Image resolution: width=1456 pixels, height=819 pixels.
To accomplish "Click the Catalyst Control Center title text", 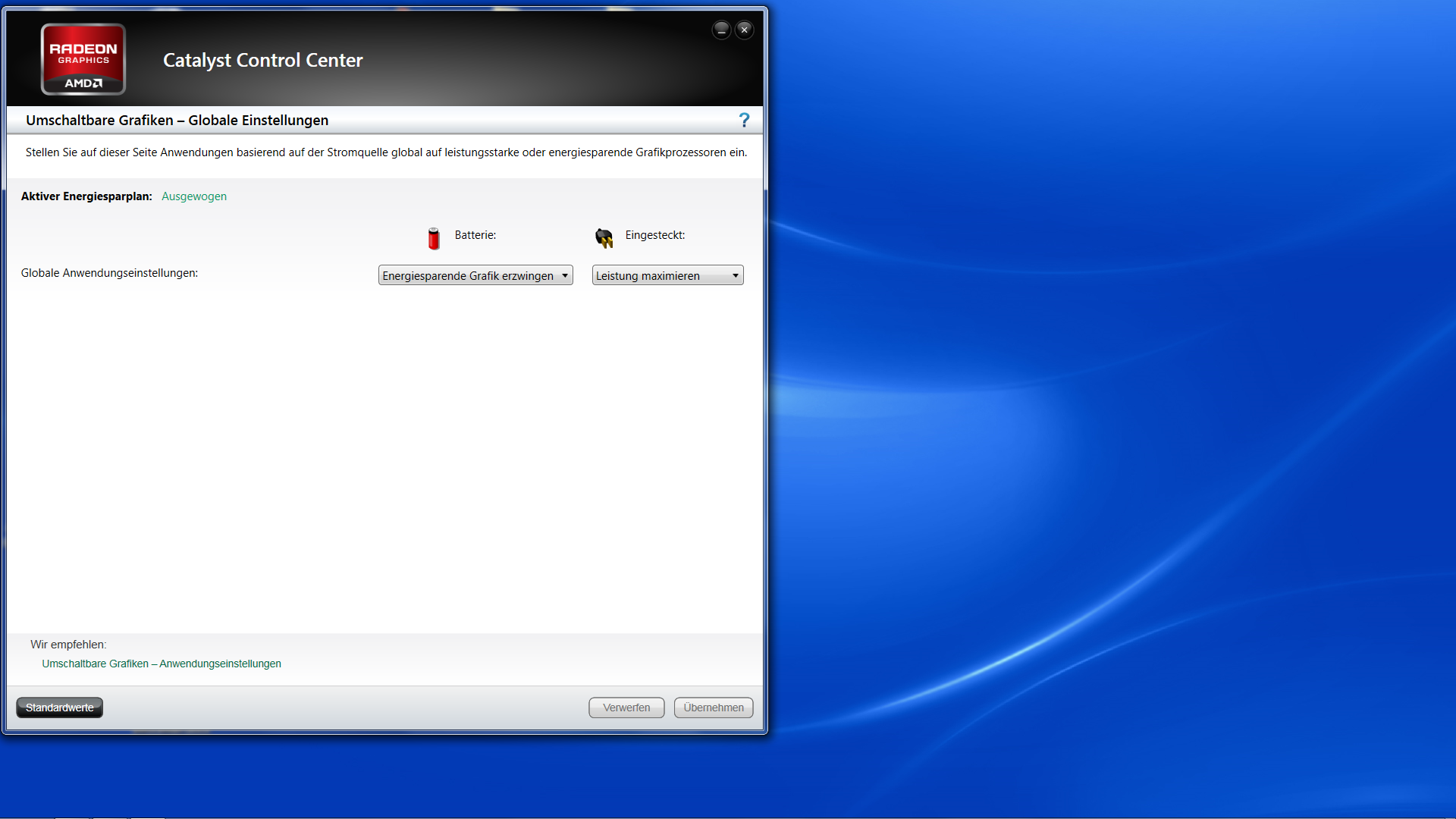I will coord(263,60).
